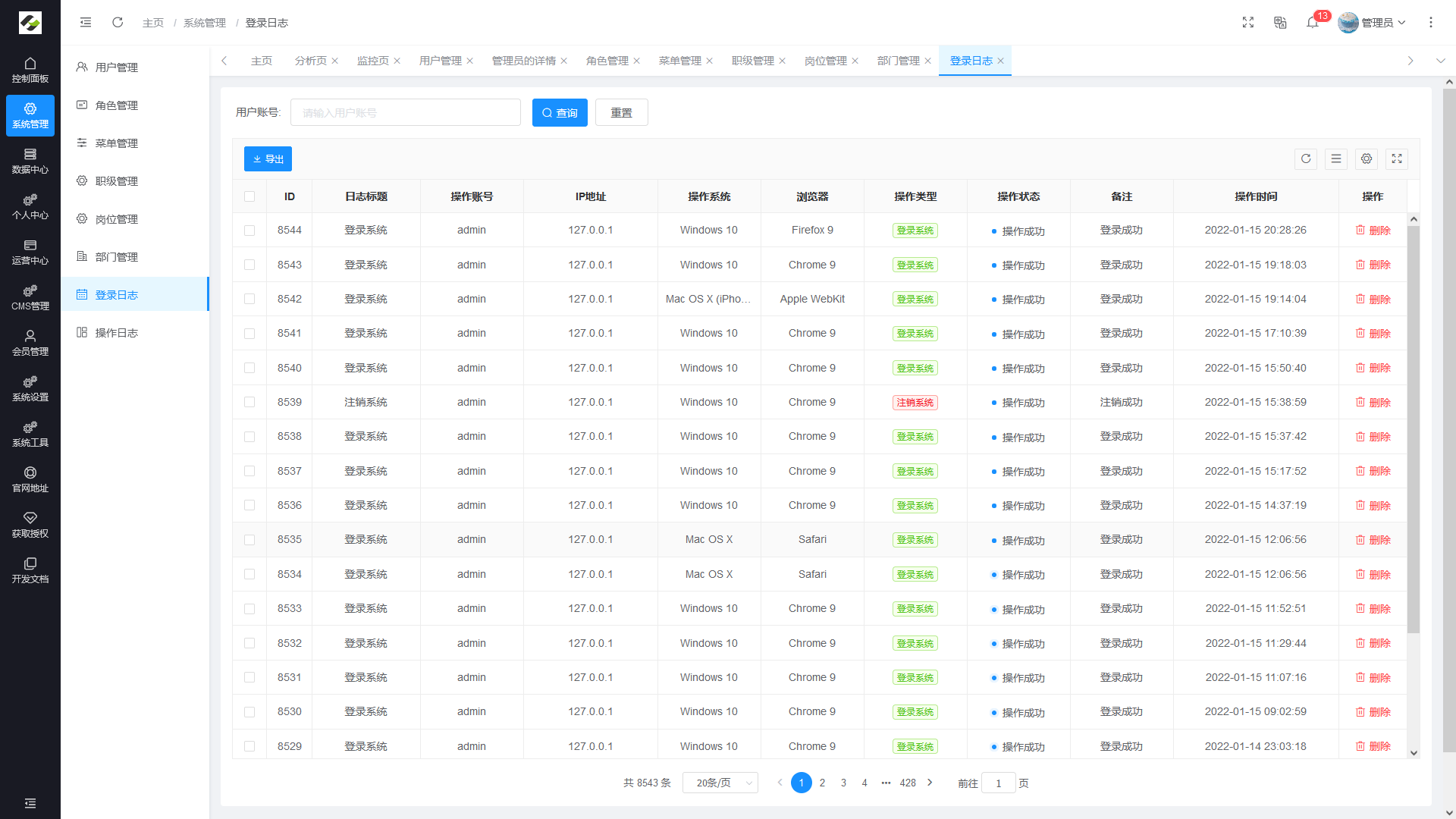Open the 20条/页 page size dropdown

(720, 783)
